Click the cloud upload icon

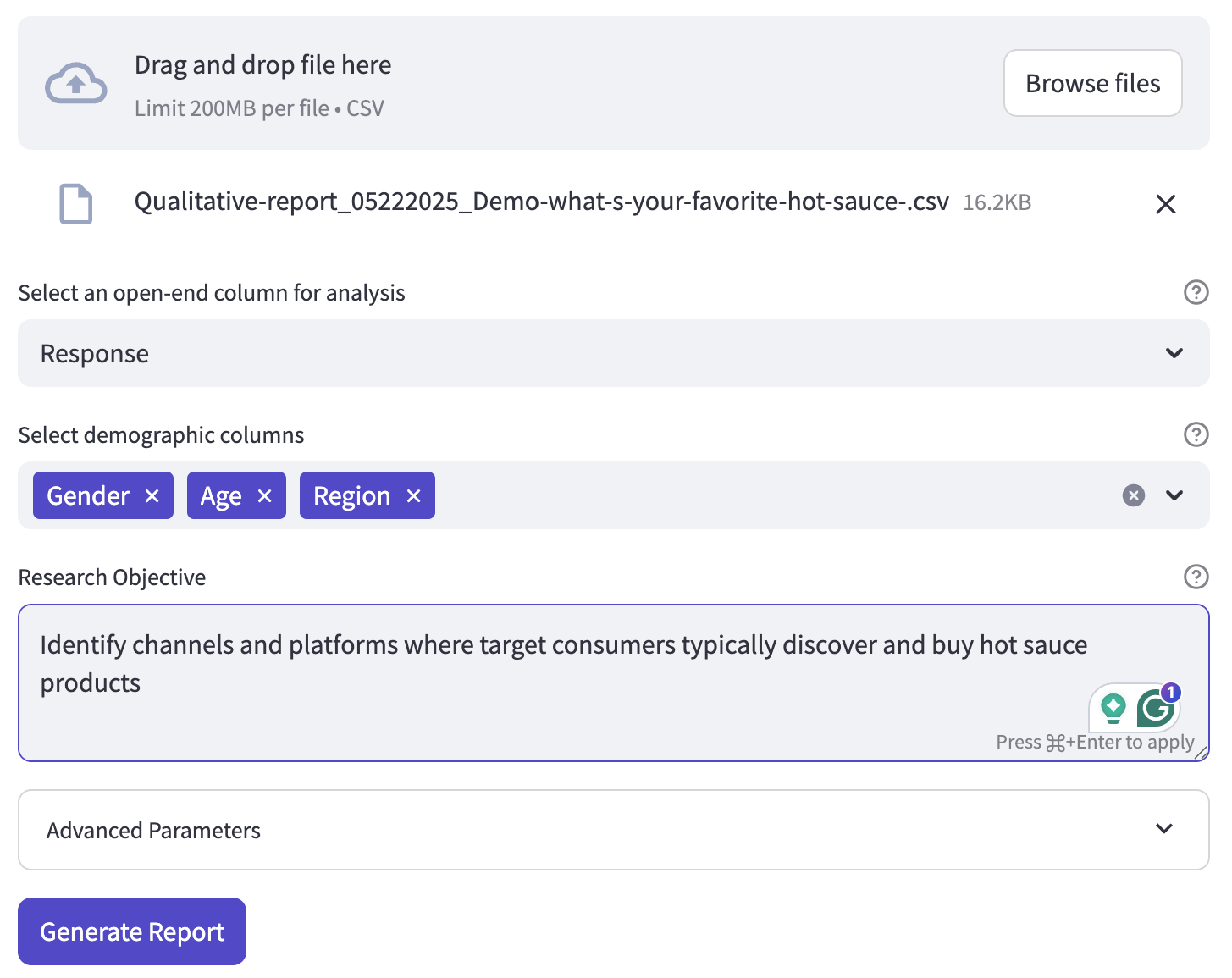pyautogui.click(x=75, y=83)
